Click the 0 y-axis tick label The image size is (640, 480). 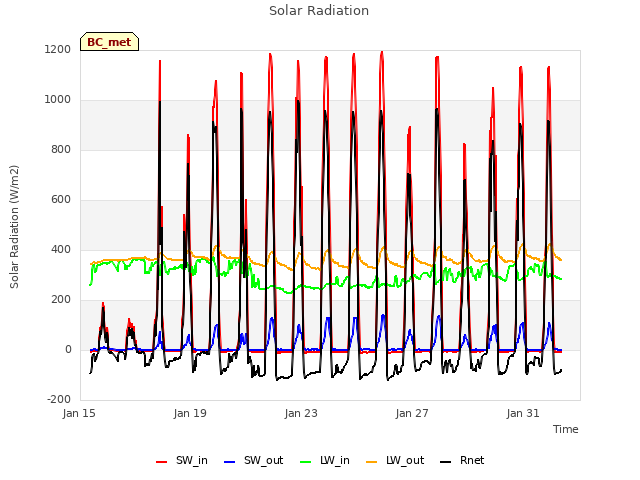(x=68, y=350)
